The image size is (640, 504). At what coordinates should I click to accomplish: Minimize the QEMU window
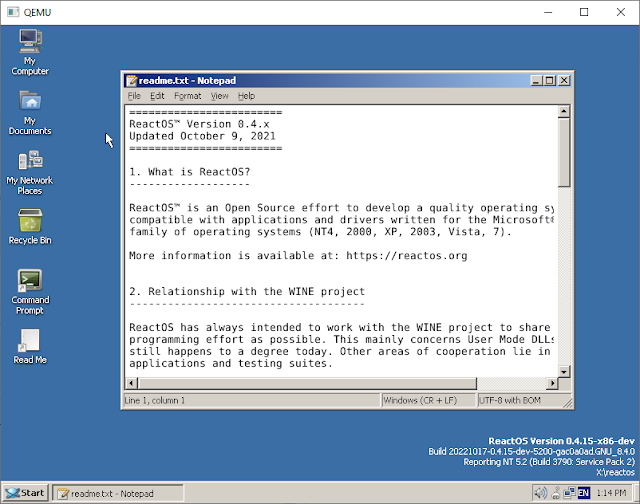[548, 12]
